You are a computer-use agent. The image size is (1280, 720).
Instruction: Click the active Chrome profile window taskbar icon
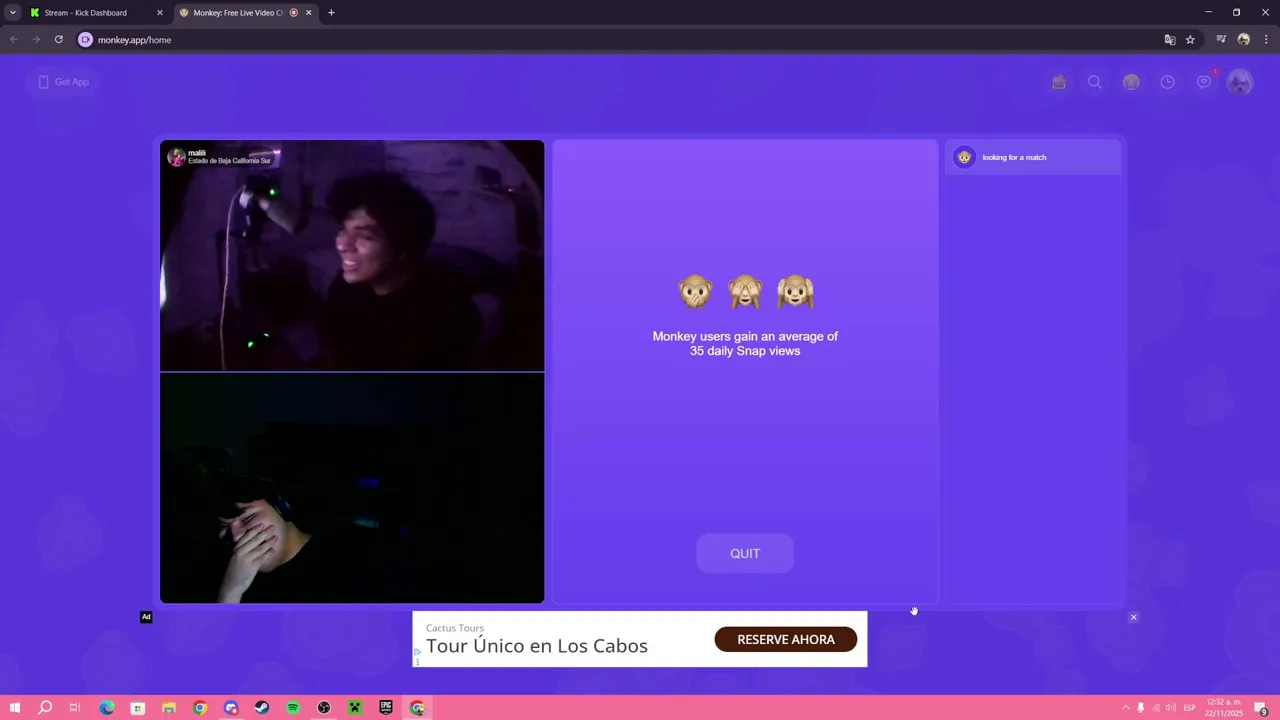(417, 708)
